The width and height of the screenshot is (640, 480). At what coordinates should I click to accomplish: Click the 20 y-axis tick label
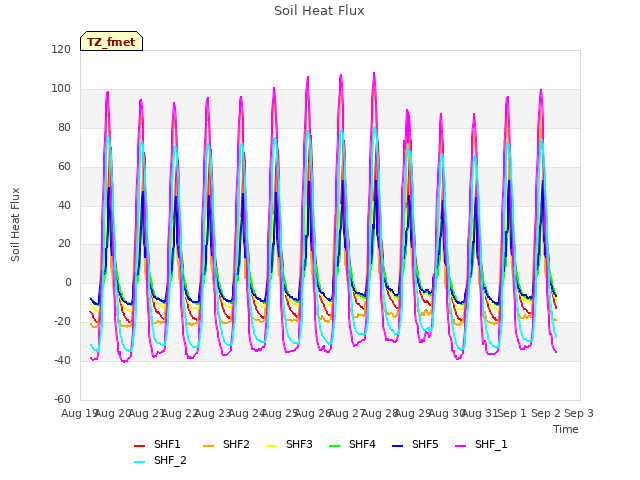pyautogui.click(x=64, y=244)
